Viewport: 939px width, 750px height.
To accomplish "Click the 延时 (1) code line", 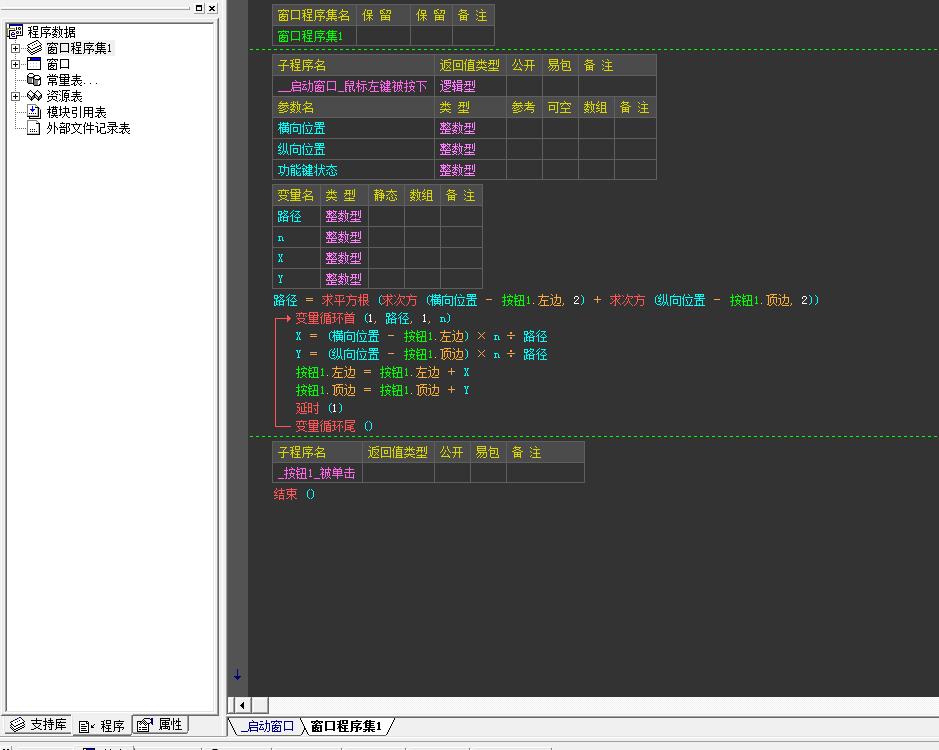I will [319, 408].
